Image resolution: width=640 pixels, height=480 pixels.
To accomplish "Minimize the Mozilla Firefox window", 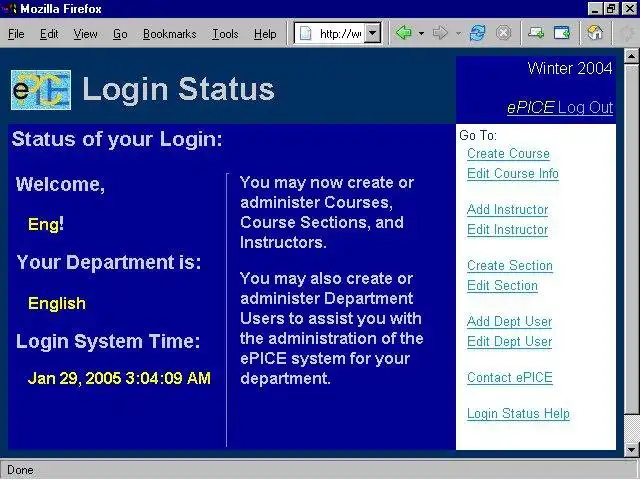I will click(595, 9).
